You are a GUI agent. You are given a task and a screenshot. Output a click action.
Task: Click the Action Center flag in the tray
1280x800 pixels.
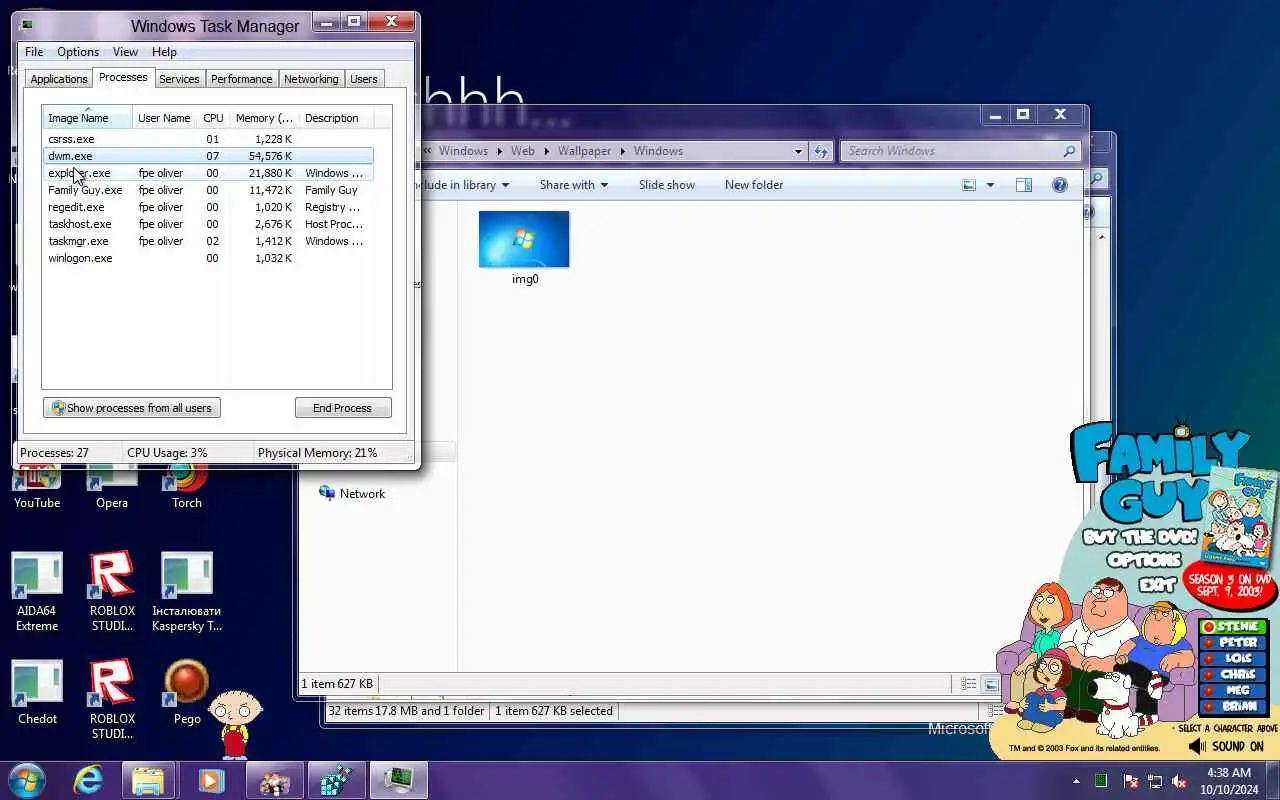1131,781
